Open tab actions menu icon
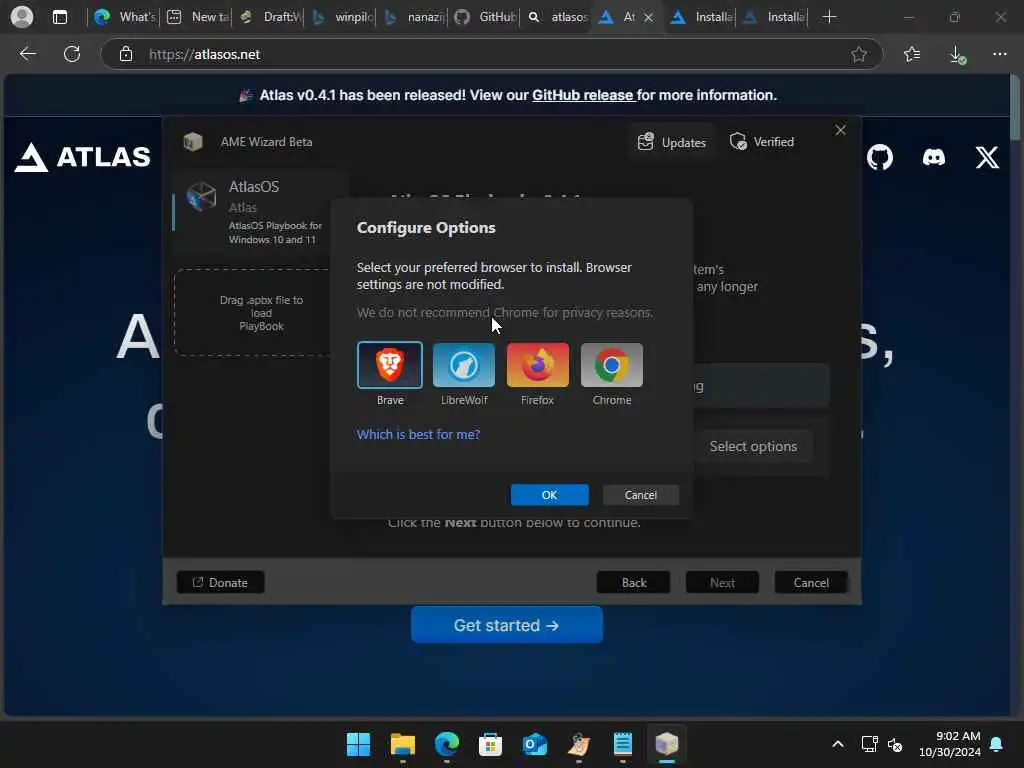The width and height of the screenshot is (1024, 768). coord(59,17)
